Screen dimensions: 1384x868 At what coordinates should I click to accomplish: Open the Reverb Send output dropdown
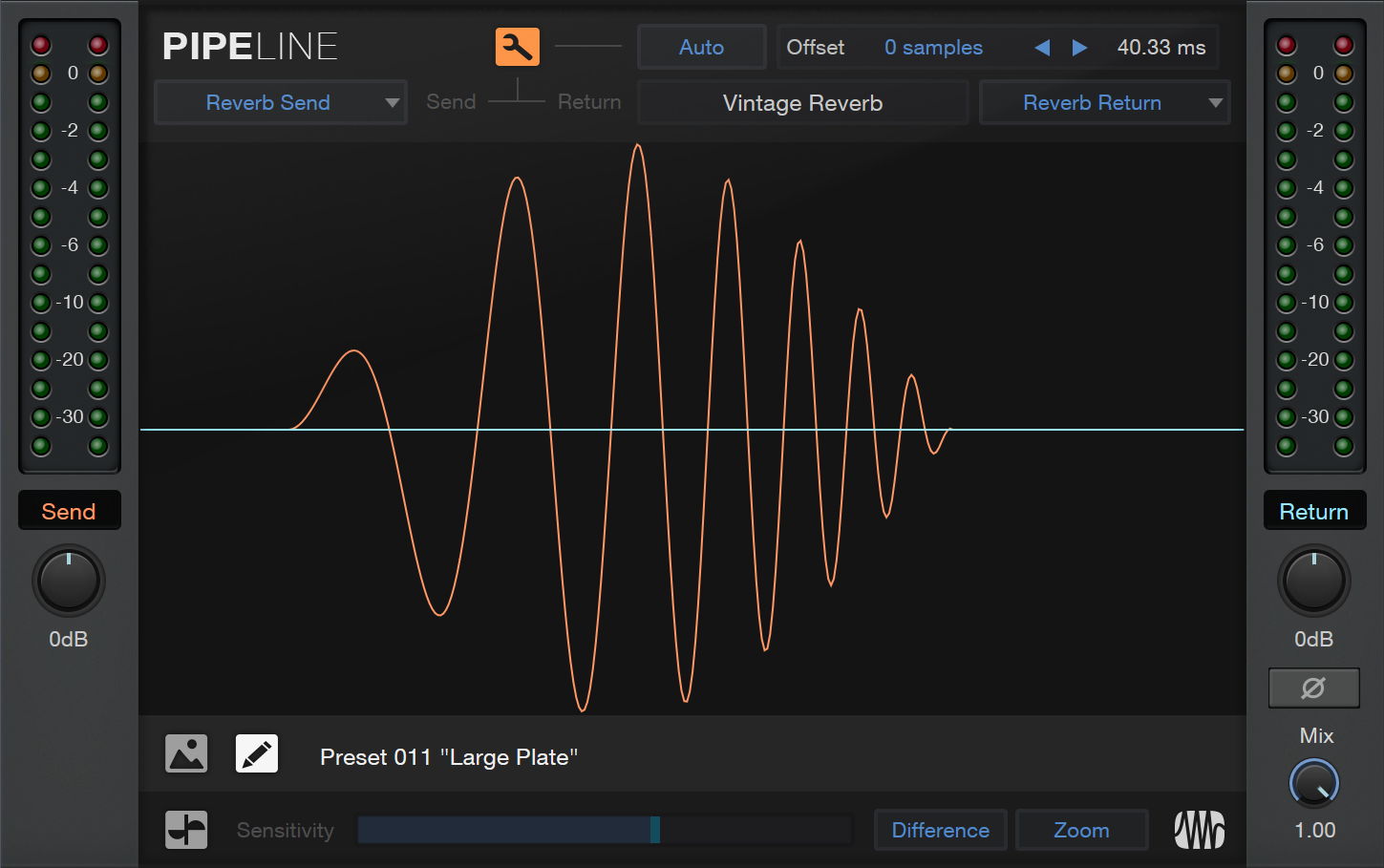[x=281, y=102]
